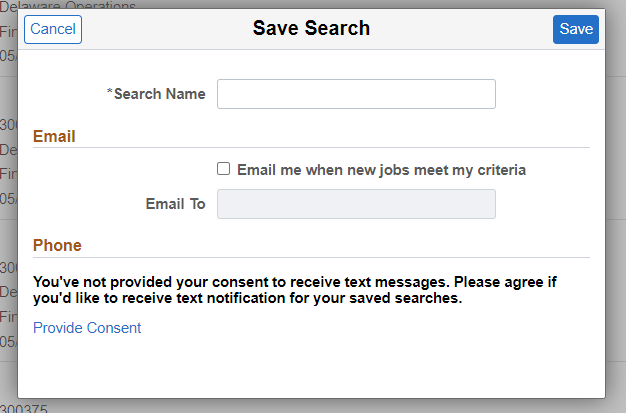Click the 'Email me when new jobs' label
Image resolution: width=626 pixels, height=413 pixels.
click(381, 170)
